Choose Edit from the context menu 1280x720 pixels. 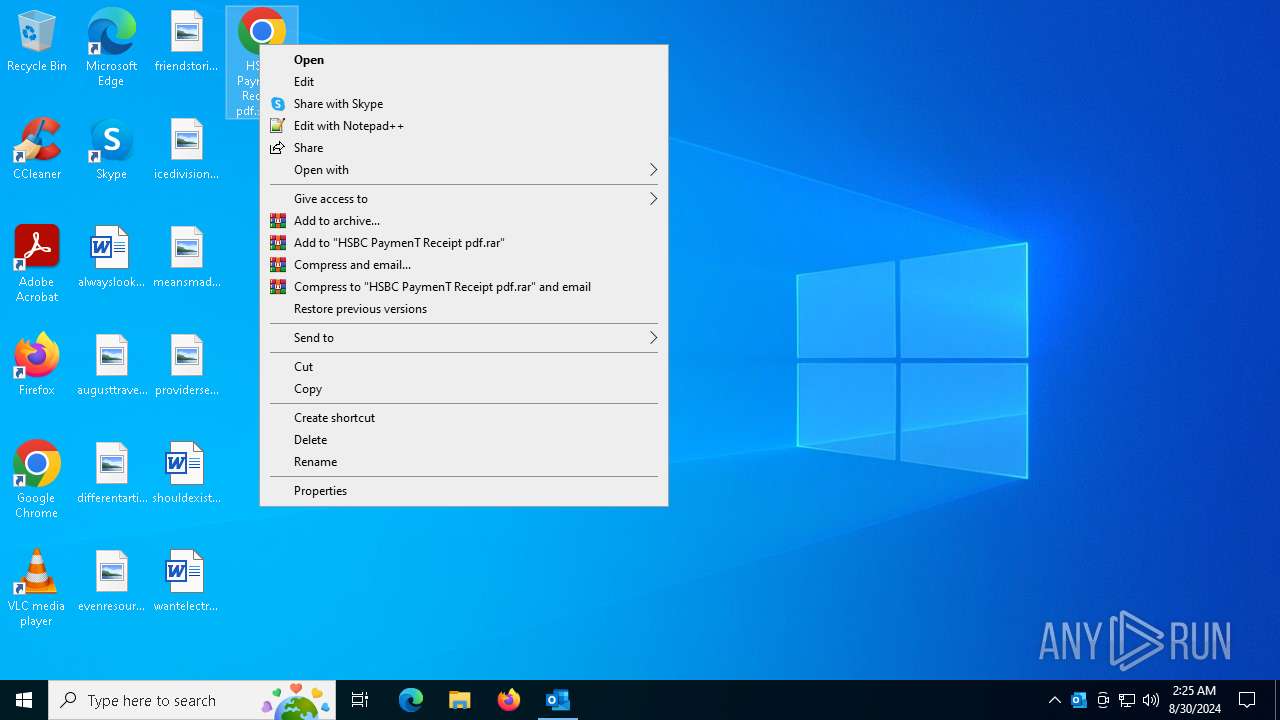[464, 82]
